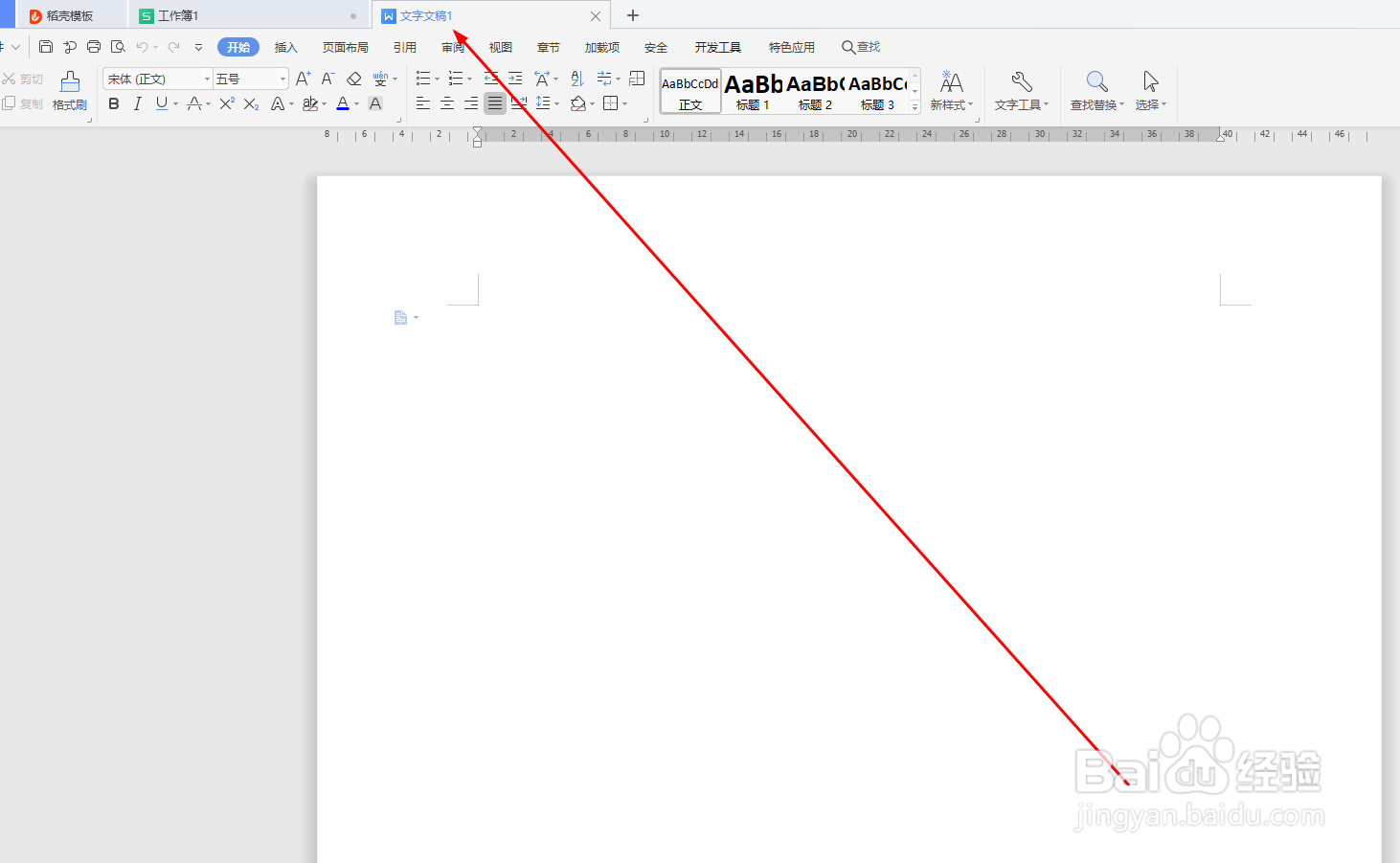Open the 视图 (View) tab
Viewport: 1400px width, 863px height.
tap(501, 47)
